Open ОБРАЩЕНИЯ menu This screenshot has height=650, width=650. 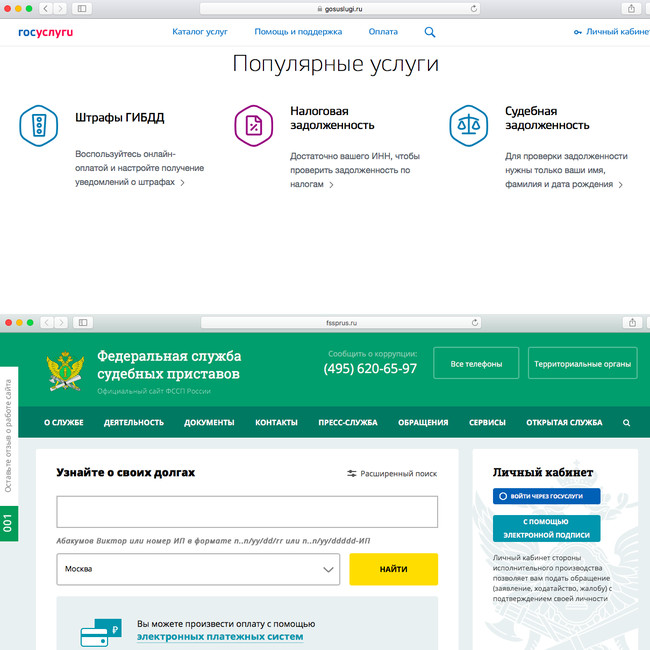tap(423, 422)
